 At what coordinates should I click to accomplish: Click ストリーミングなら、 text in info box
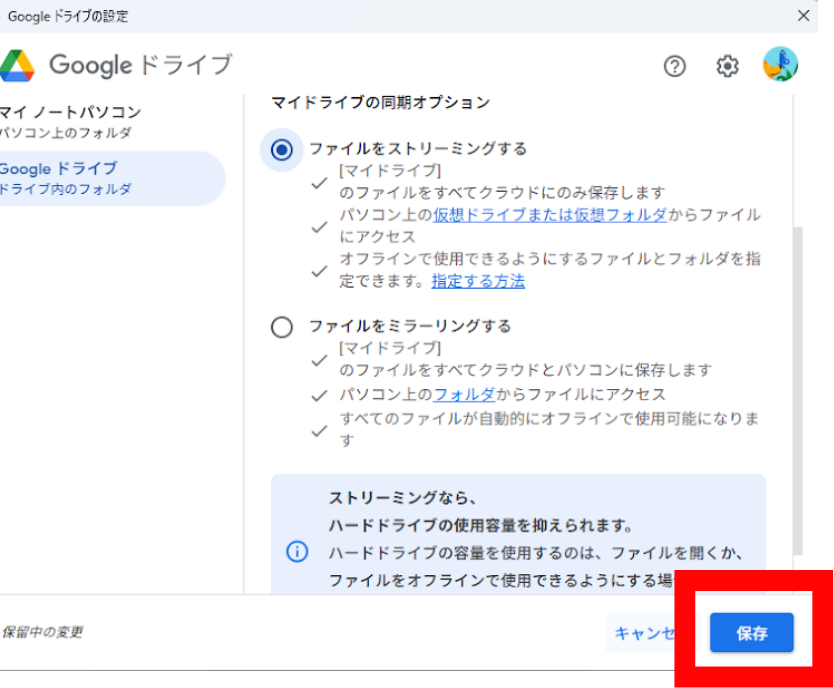click(x=402, y=498)
